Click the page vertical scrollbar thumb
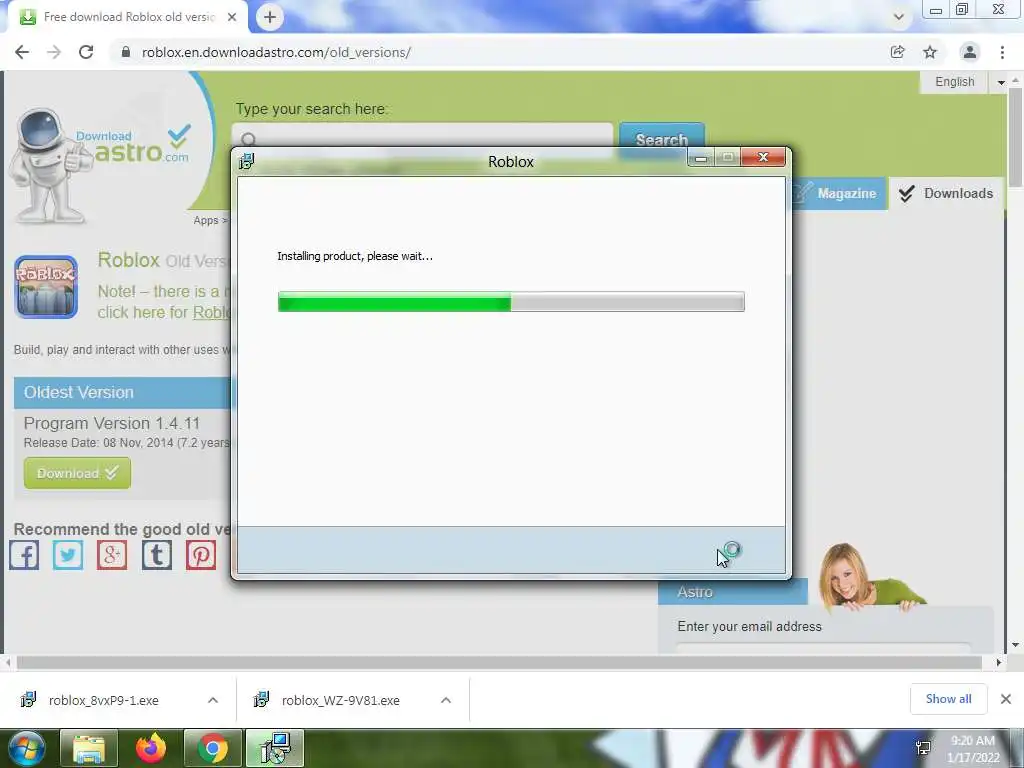This screenshot has height=768, width=1024. tap(1015, 136)
